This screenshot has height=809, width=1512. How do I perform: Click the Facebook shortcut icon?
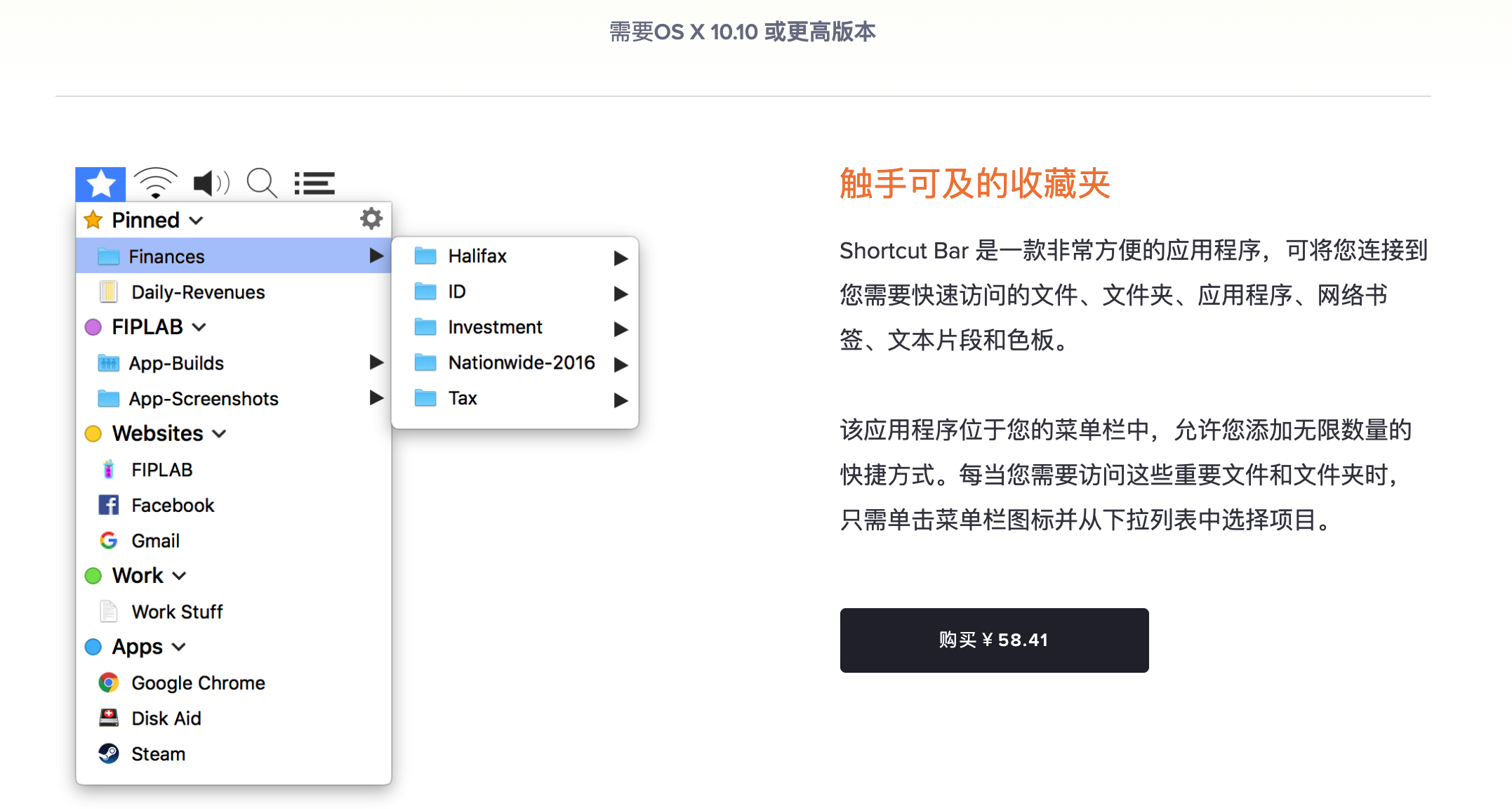click(x=109, y=505)
